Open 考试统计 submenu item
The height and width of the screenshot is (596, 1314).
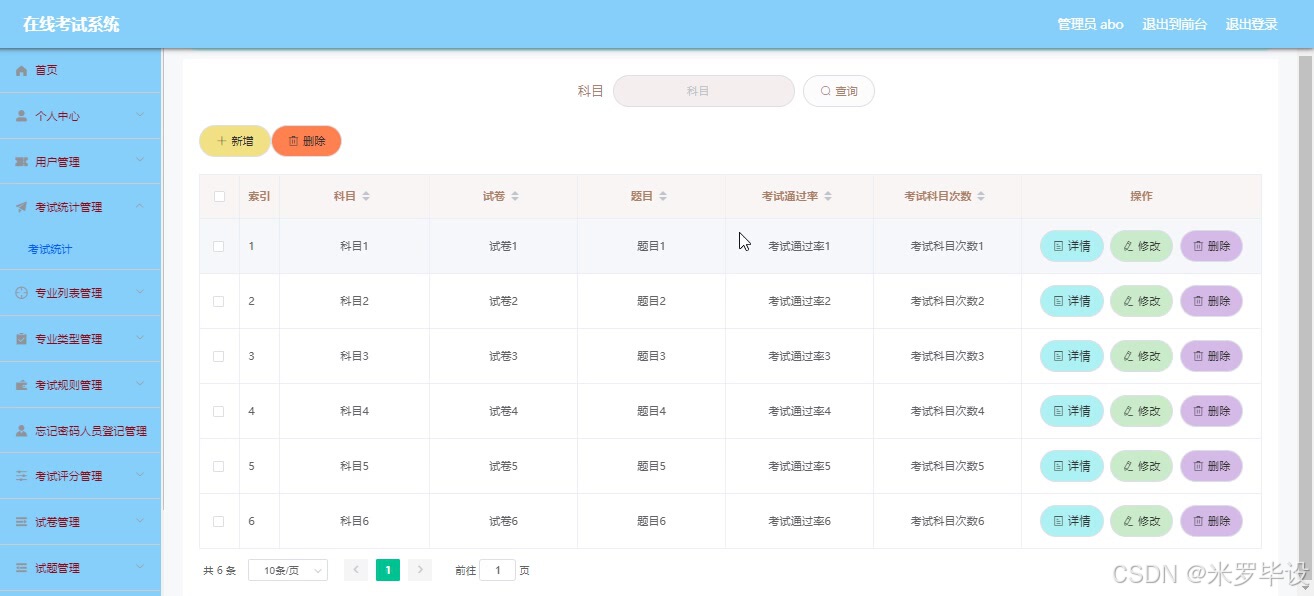click(x=80, y=249)
